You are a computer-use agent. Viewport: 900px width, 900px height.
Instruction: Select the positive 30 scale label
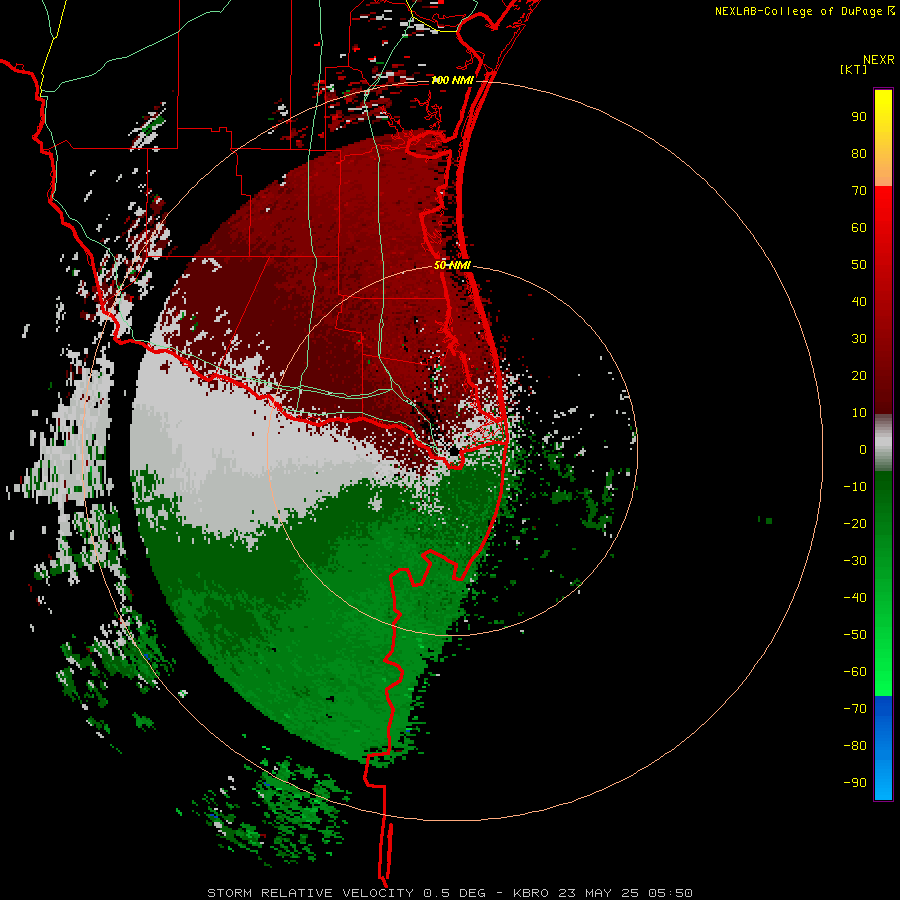click(x=859, y=339)
